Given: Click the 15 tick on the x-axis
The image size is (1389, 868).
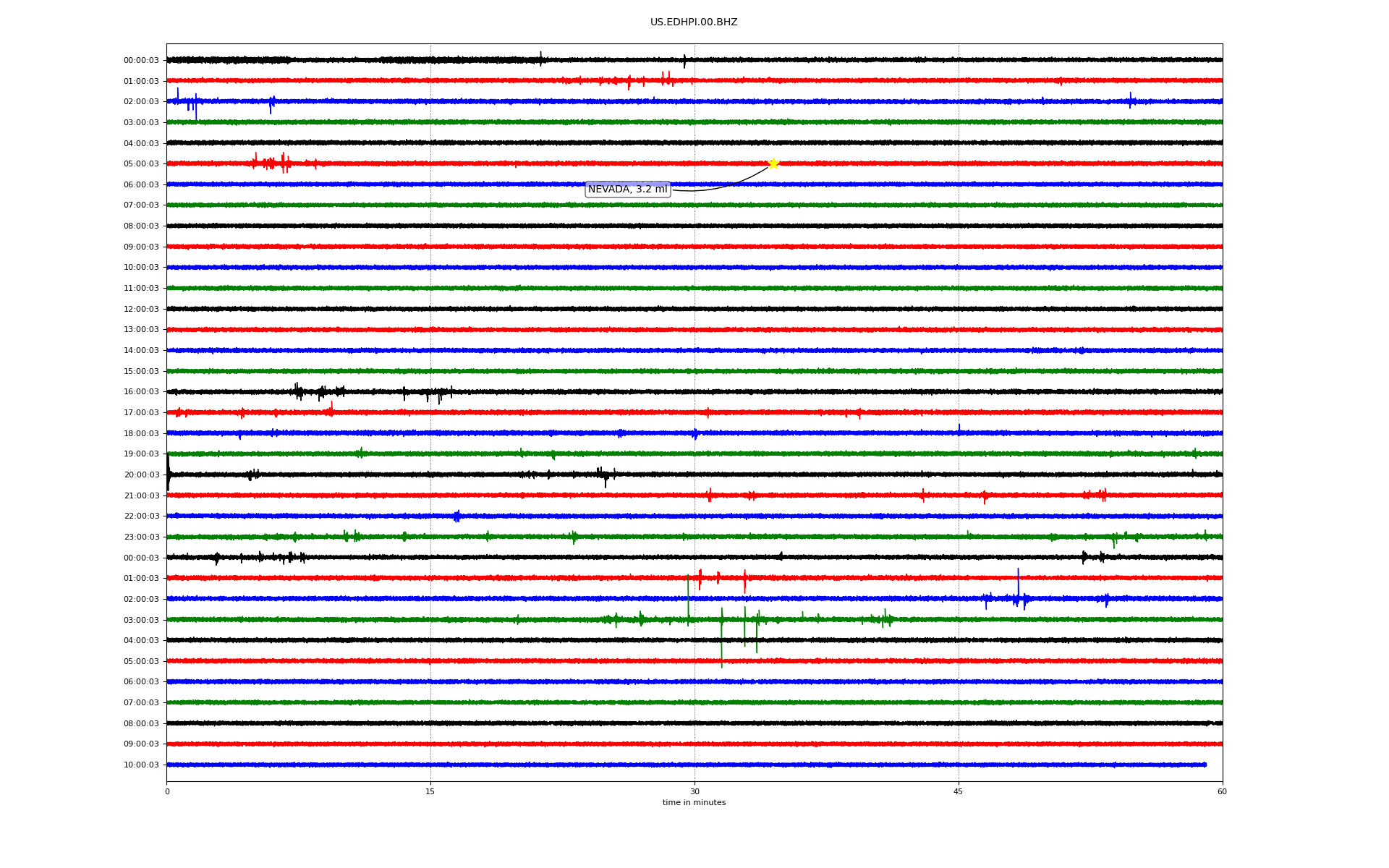Looking at the screenshot, I should coord(430,792).
